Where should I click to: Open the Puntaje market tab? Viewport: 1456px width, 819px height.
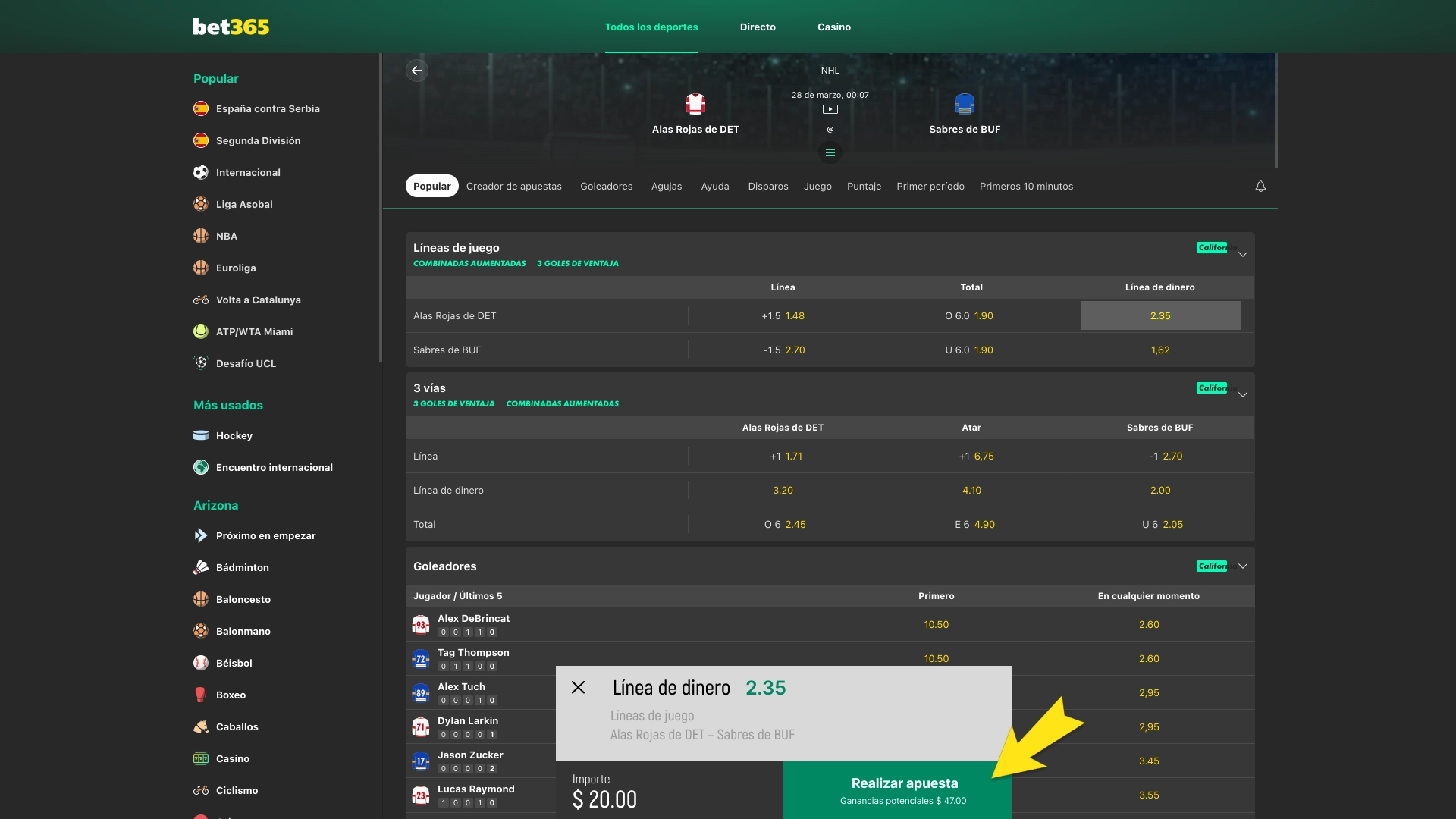click(864, 186)
